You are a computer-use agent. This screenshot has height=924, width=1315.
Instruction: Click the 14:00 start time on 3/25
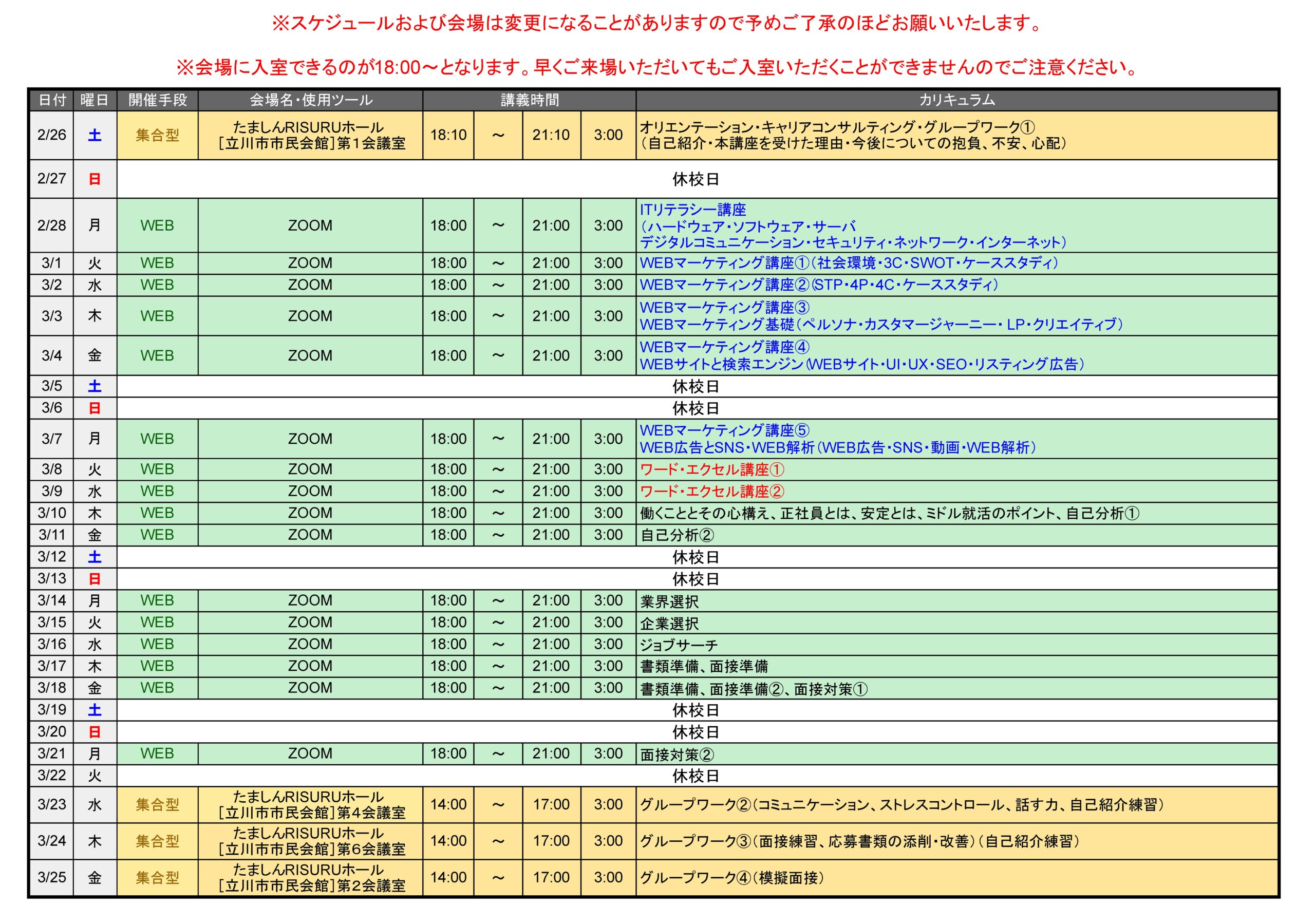coord(448,878)
